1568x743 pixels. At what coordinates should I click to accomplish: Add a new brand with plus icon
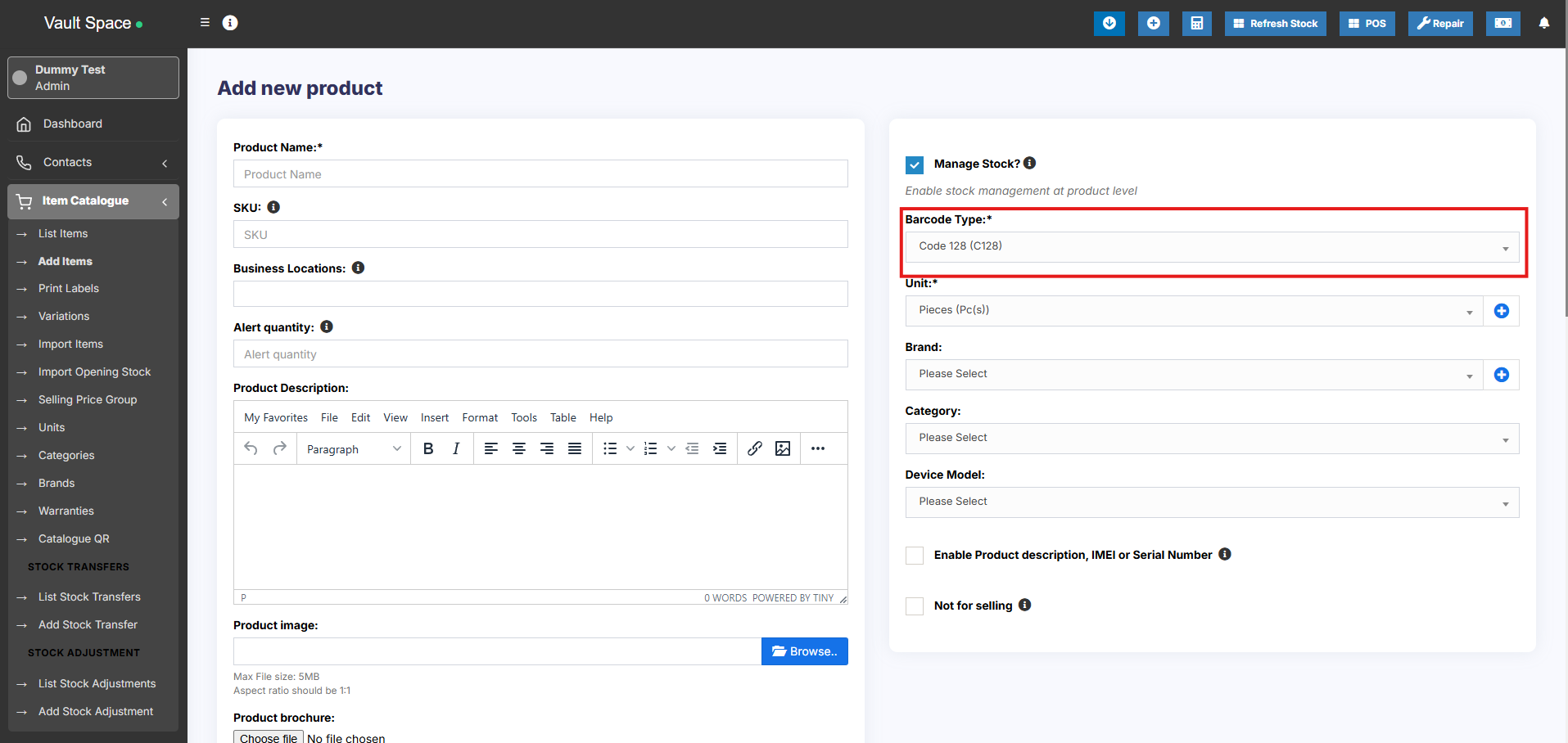[1501, 375]
